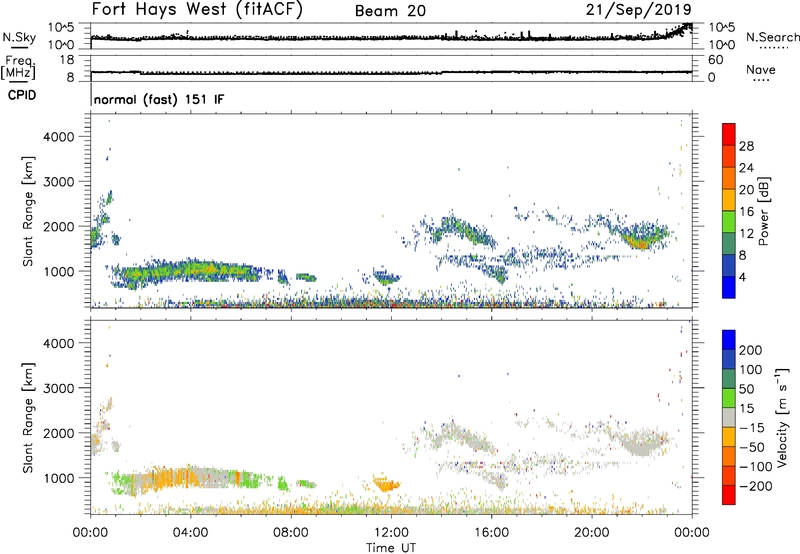This screenshot has width=800, height=554.
Task: Click the red top segment of power color bar
Action: point(729,134)
